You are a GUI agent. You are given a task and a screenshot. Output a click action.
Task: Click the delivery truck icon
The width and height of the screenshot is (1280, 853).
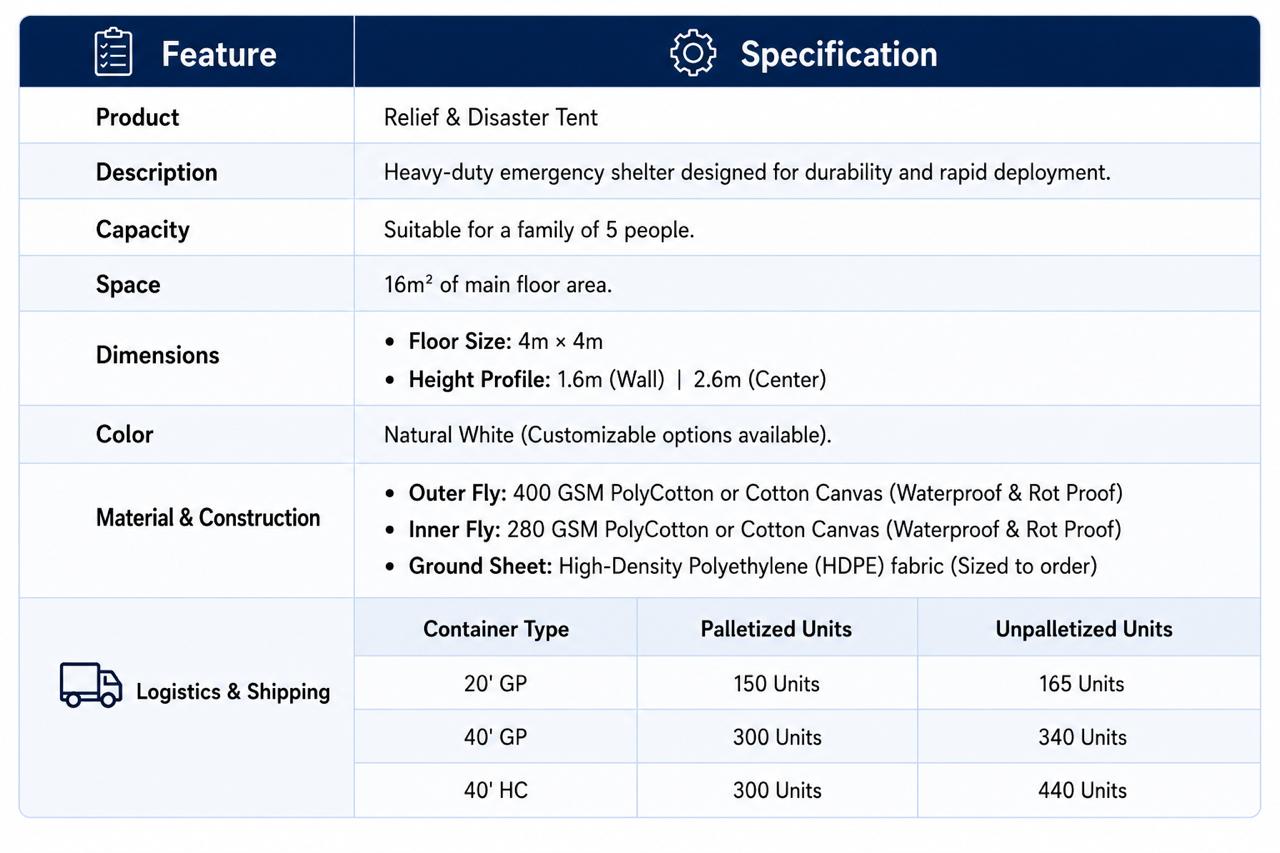[91, 685]
